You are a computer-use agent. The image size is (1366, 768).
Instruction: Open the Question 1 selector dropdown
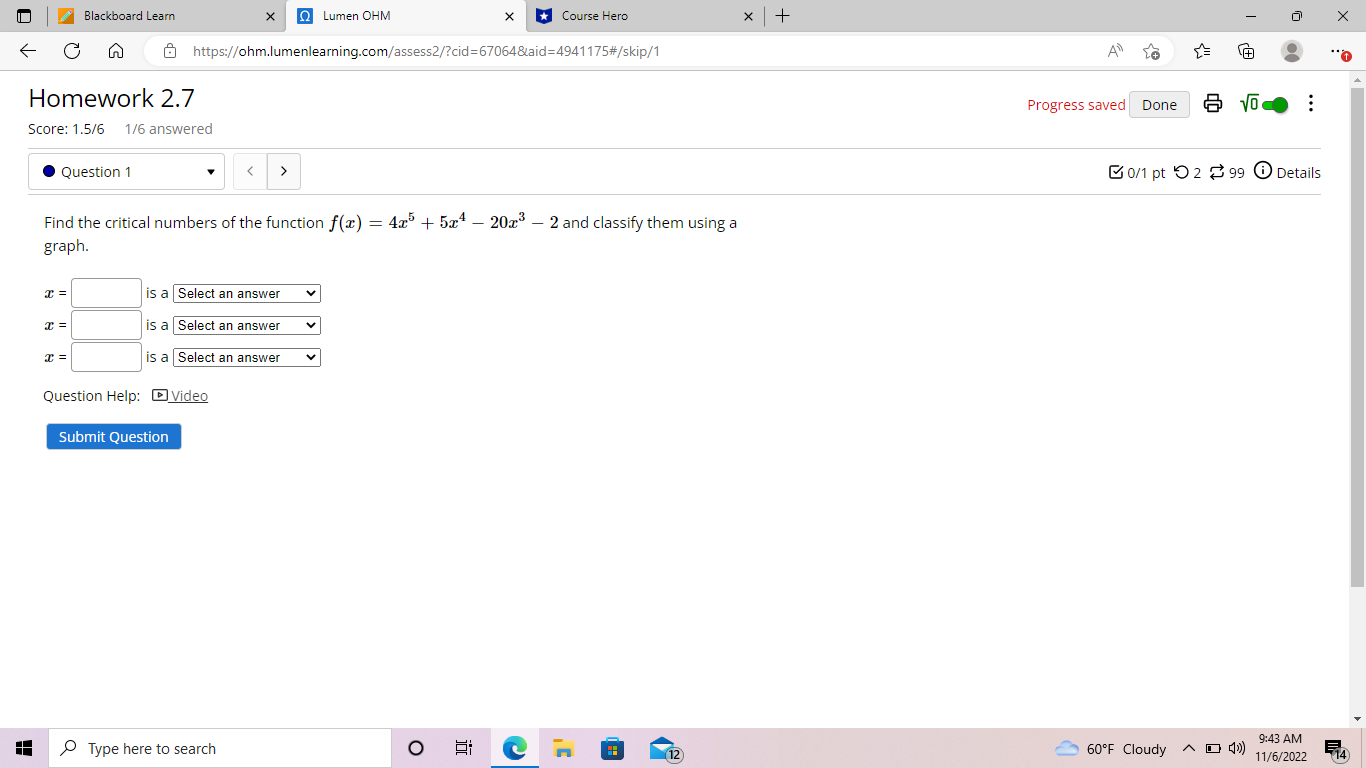pos(126,171)
